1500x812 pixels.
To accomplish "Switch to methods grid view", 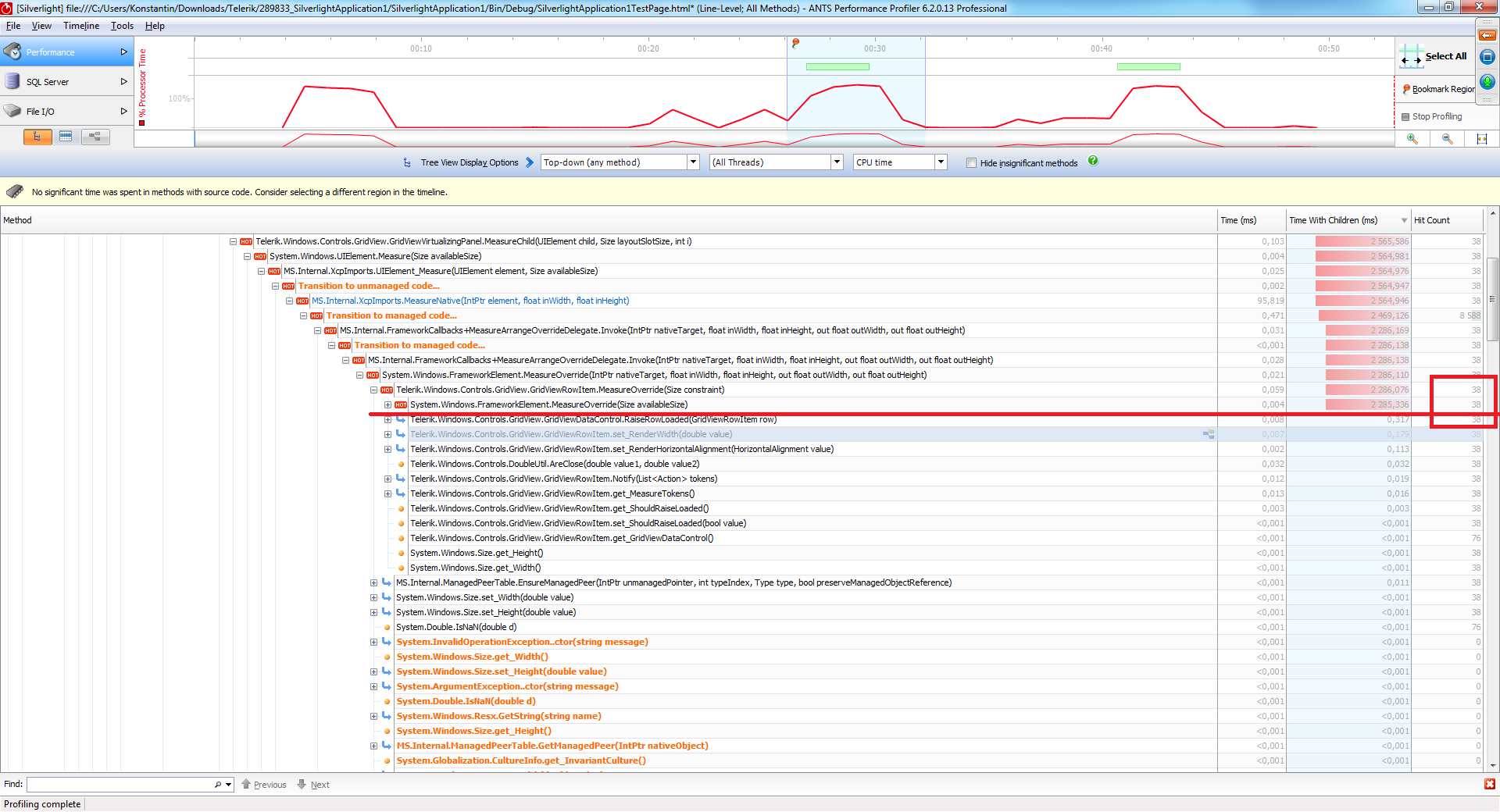I will coord(66,137).
